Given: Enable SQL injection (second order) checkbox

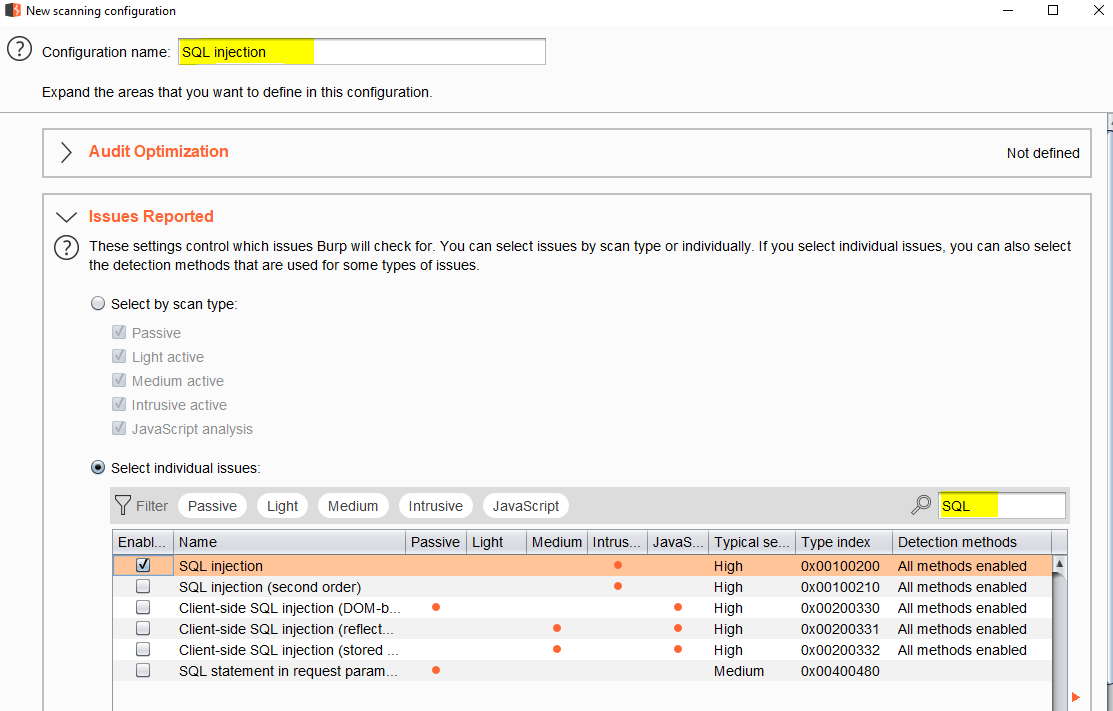Looking at the screenshot, I should (x=143, y=587).
